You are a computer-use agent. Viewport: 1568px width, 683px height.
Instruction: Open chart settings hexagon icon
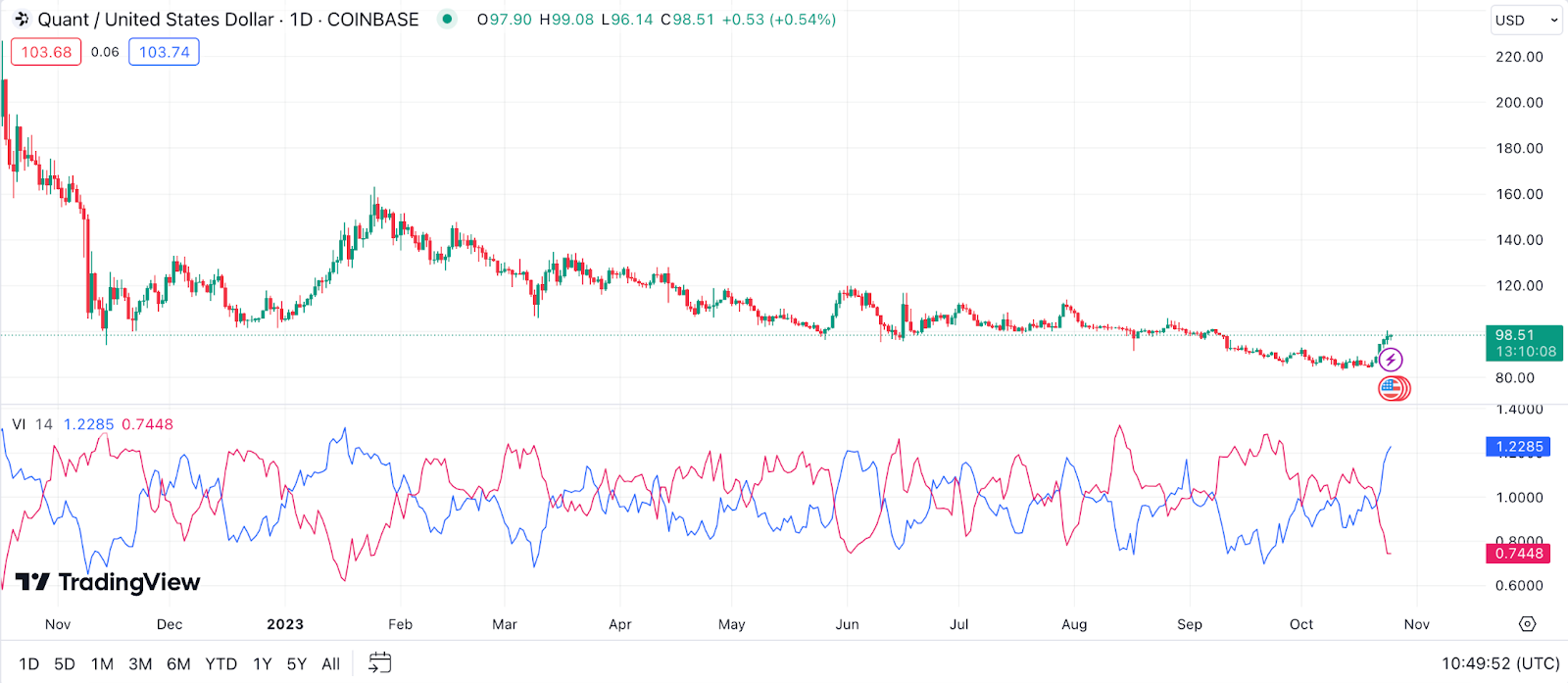[x=1527, y=624]
